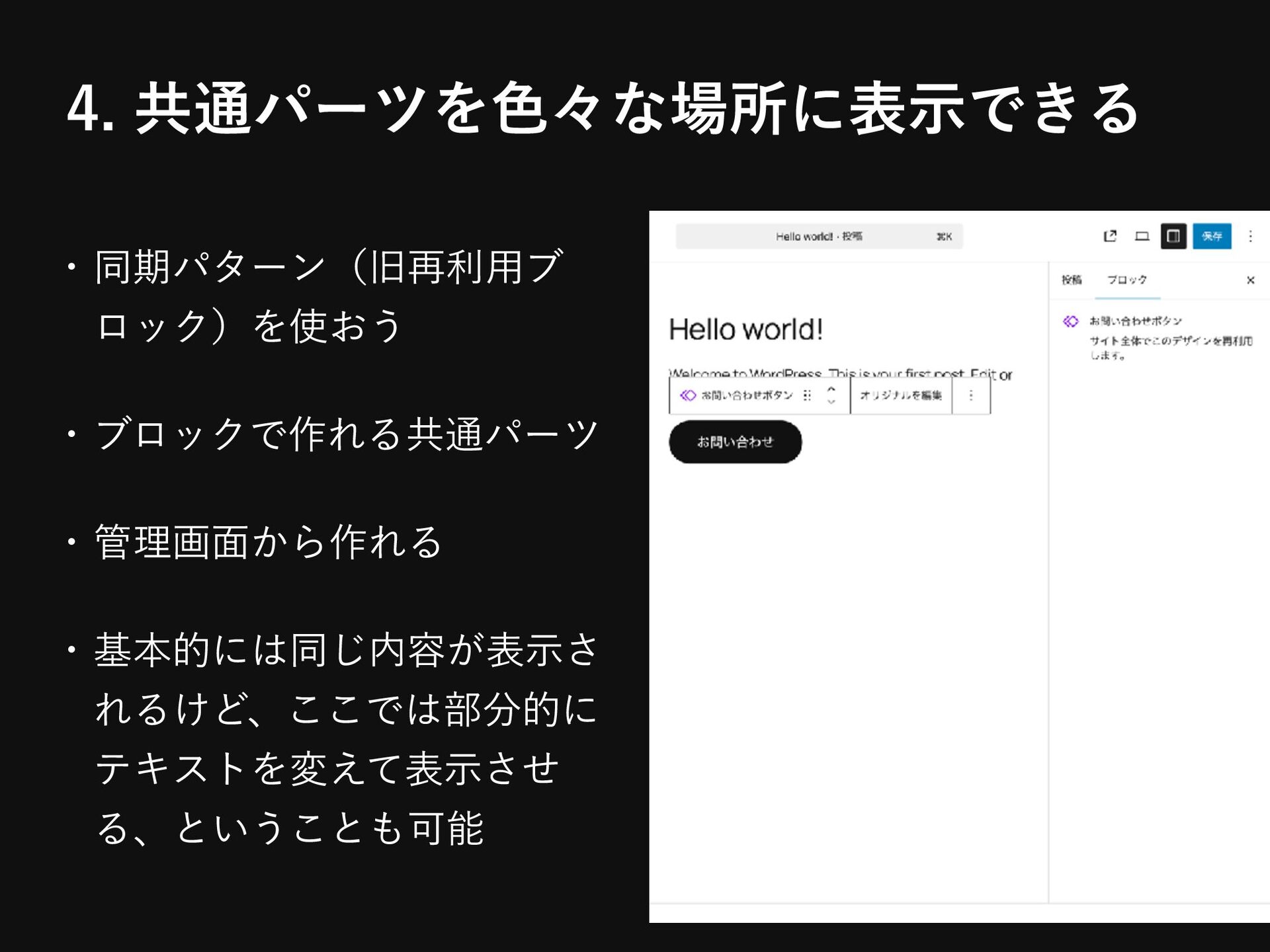Move block up with the up chevron

[x=831, y=389]
